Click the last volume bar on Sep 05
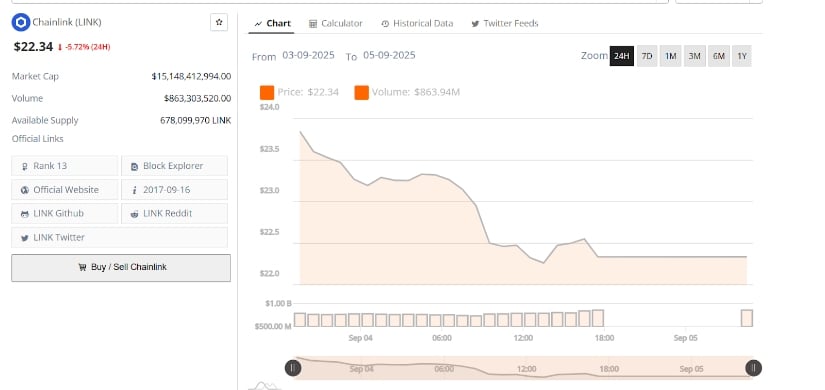The width and height of the screenshot is (825, 390). pos(747,318)
